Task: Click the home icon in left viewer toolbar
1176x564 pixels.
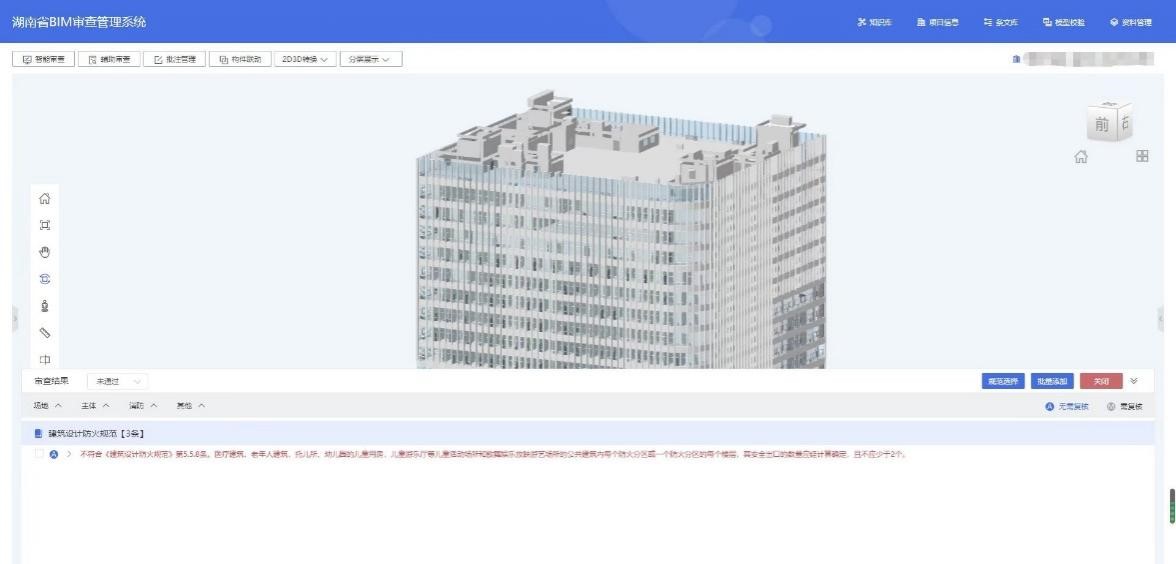Action: coord(44,199)
